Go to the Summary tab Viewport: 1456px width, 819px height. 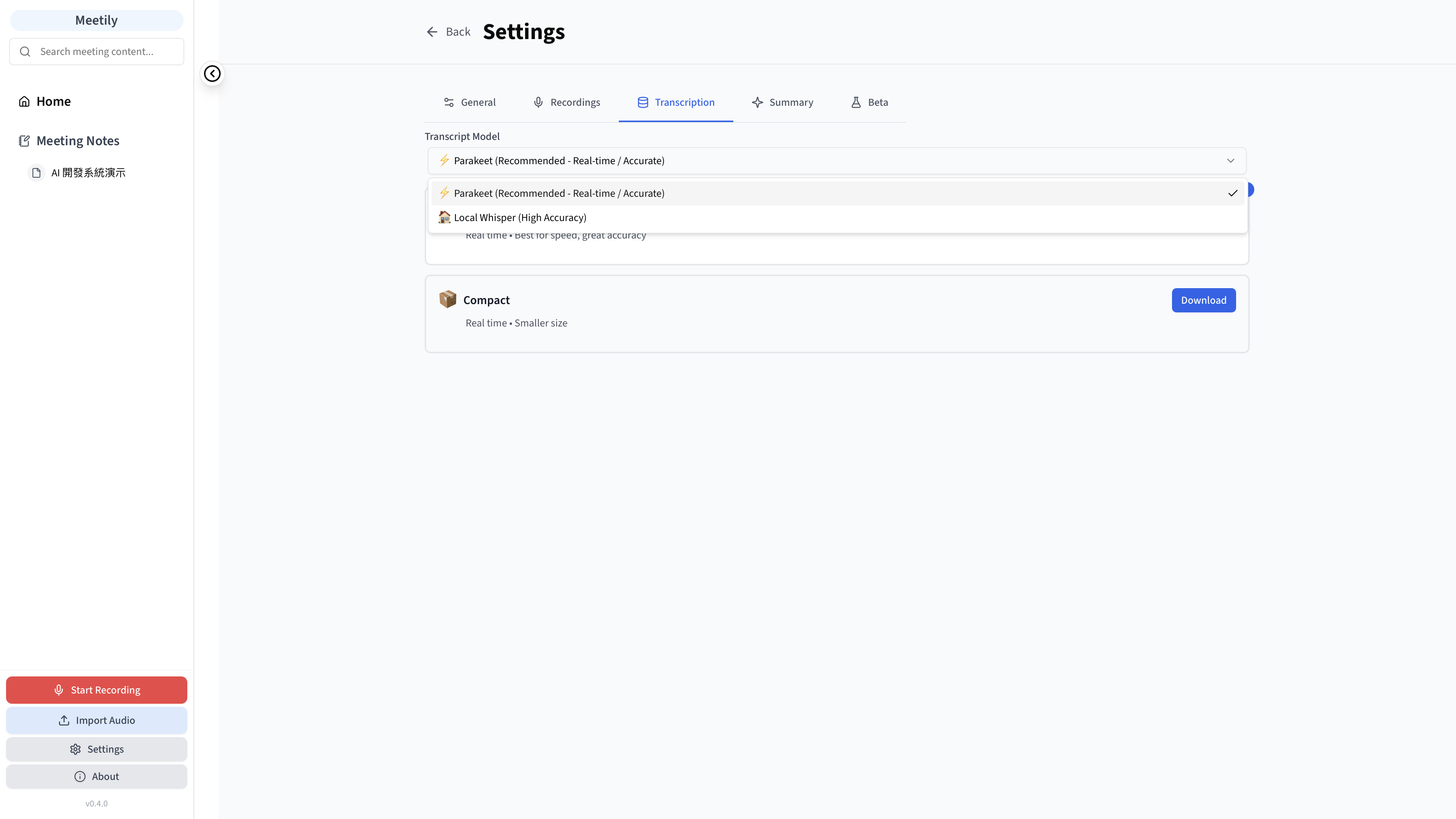pos(782,102)
